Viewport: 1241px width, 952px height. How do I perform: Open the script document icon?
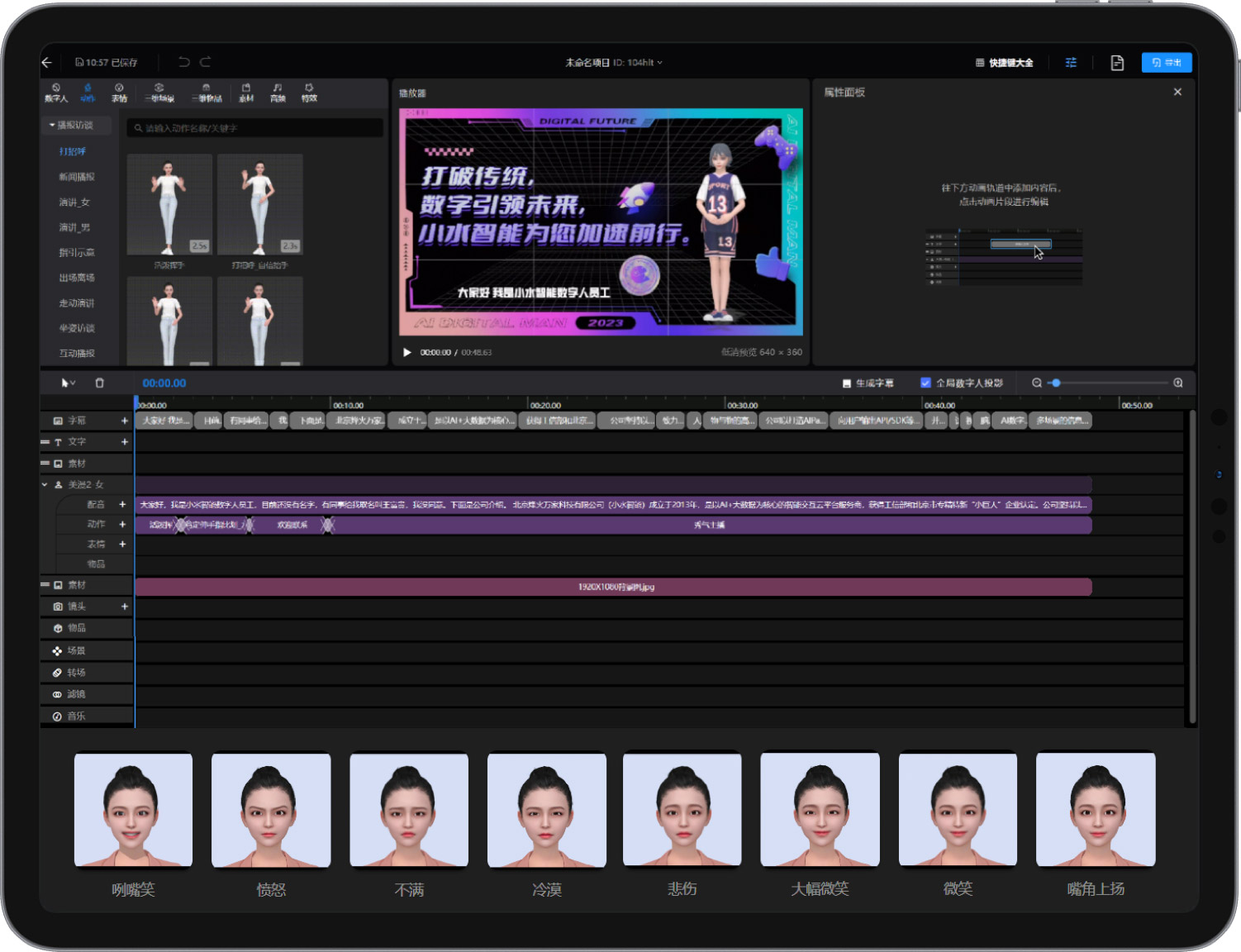[x=1117, y=63]
